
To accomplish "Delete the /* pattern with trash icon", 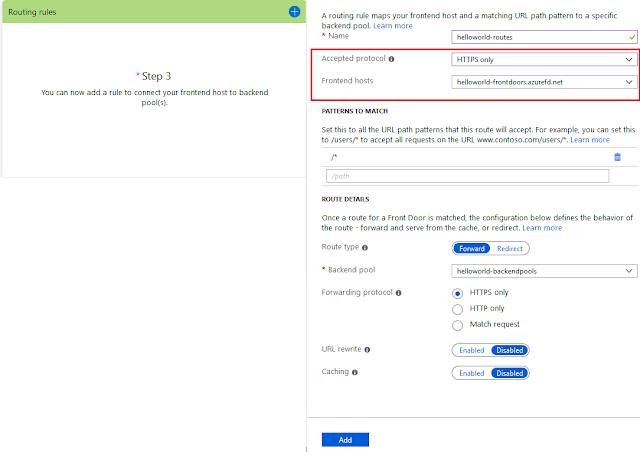I will coord(618,157).
